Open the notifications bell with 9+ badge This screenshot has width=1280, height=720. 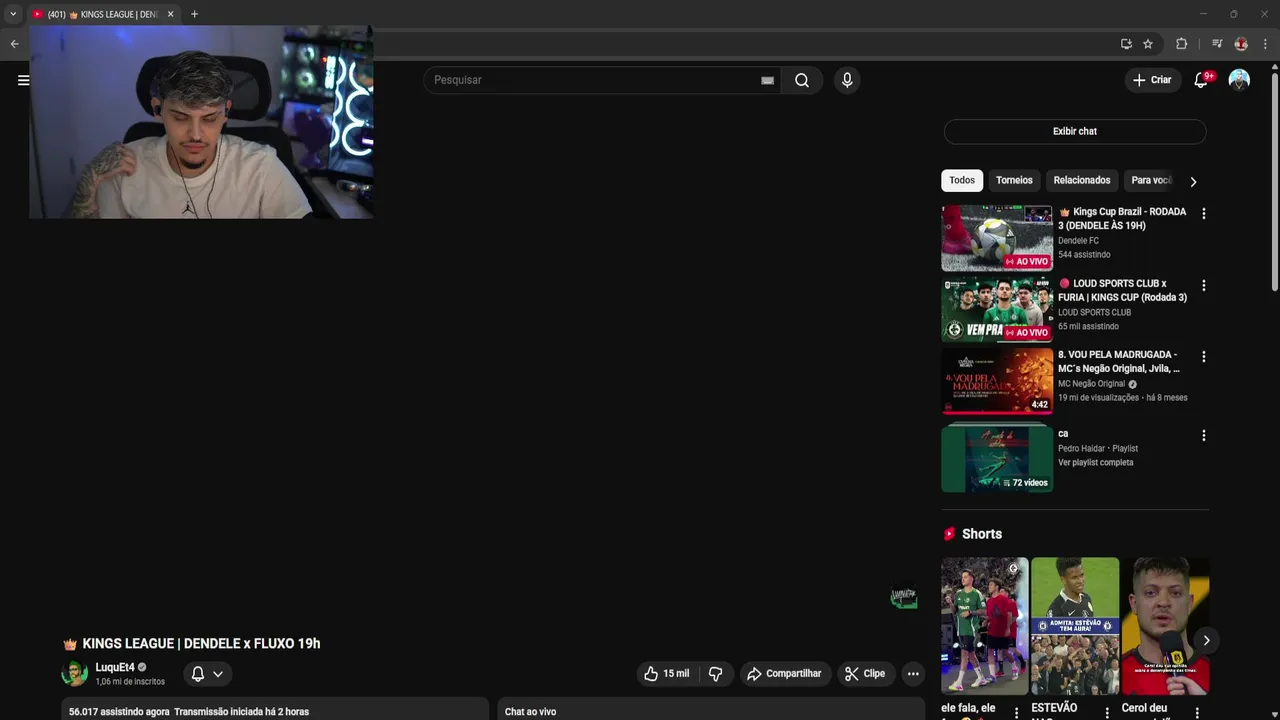tap(1202, 80)
